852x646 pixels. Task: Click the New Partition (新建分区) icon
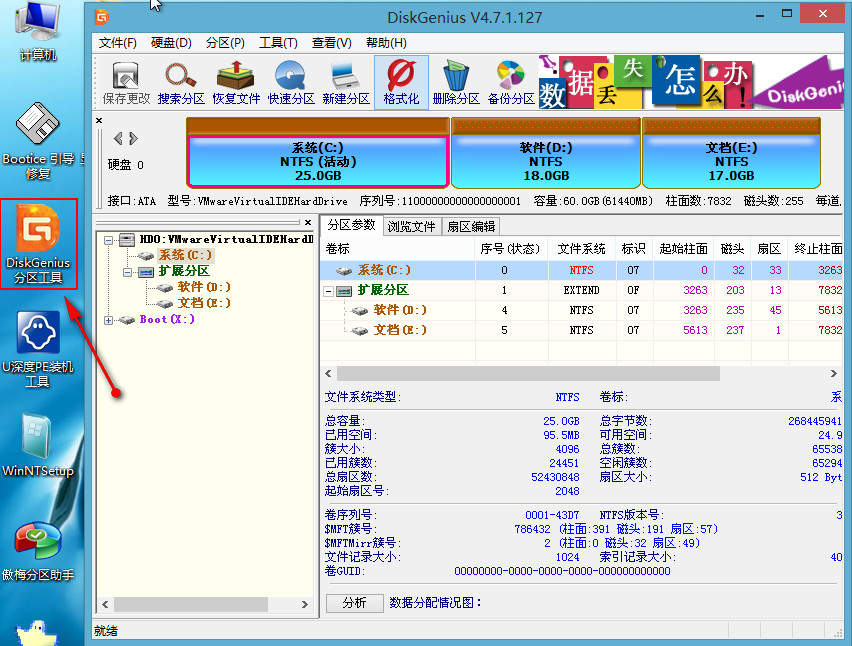346,82
